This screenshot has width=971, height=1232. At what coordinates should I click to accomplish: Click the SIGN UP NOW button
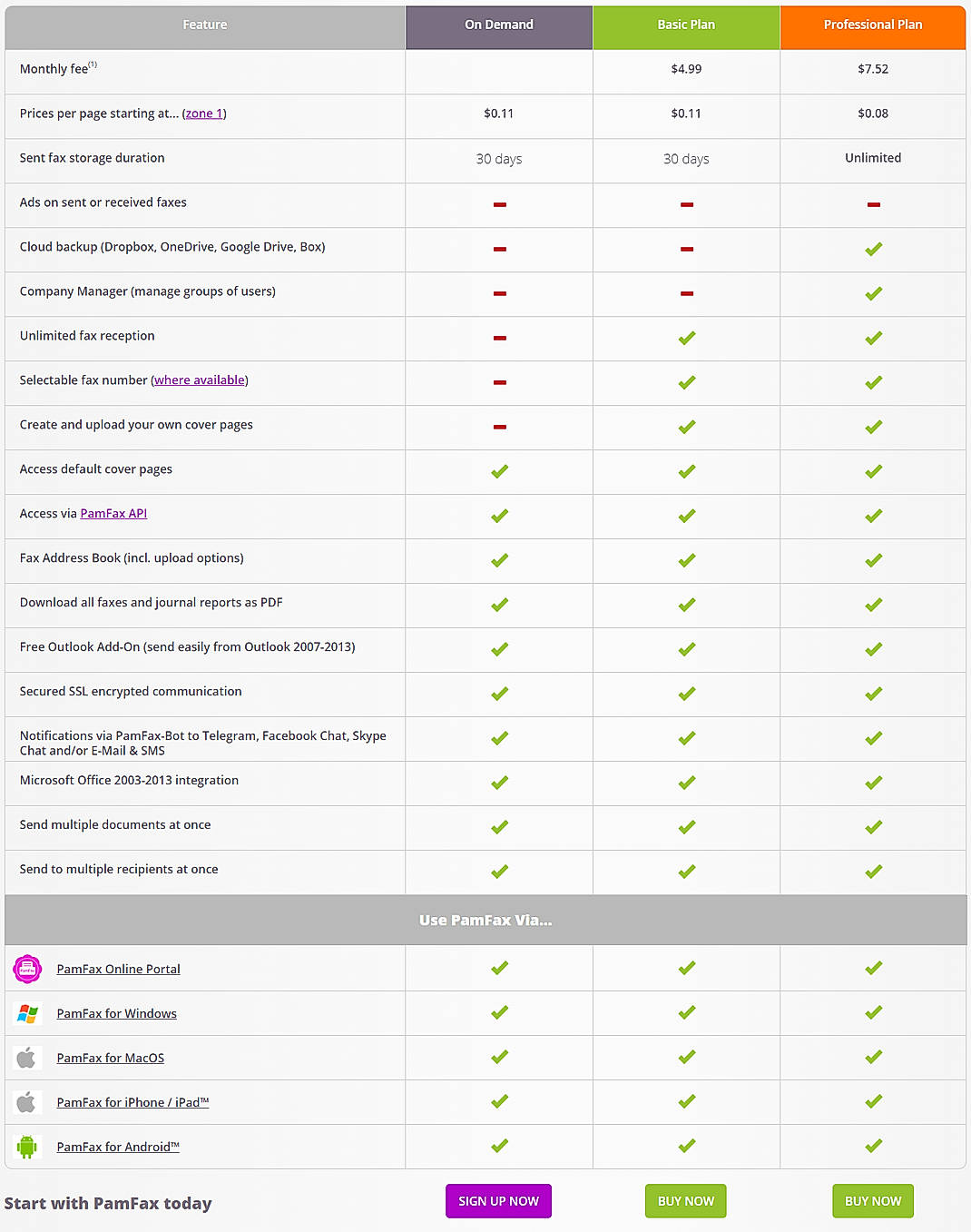498,1200
